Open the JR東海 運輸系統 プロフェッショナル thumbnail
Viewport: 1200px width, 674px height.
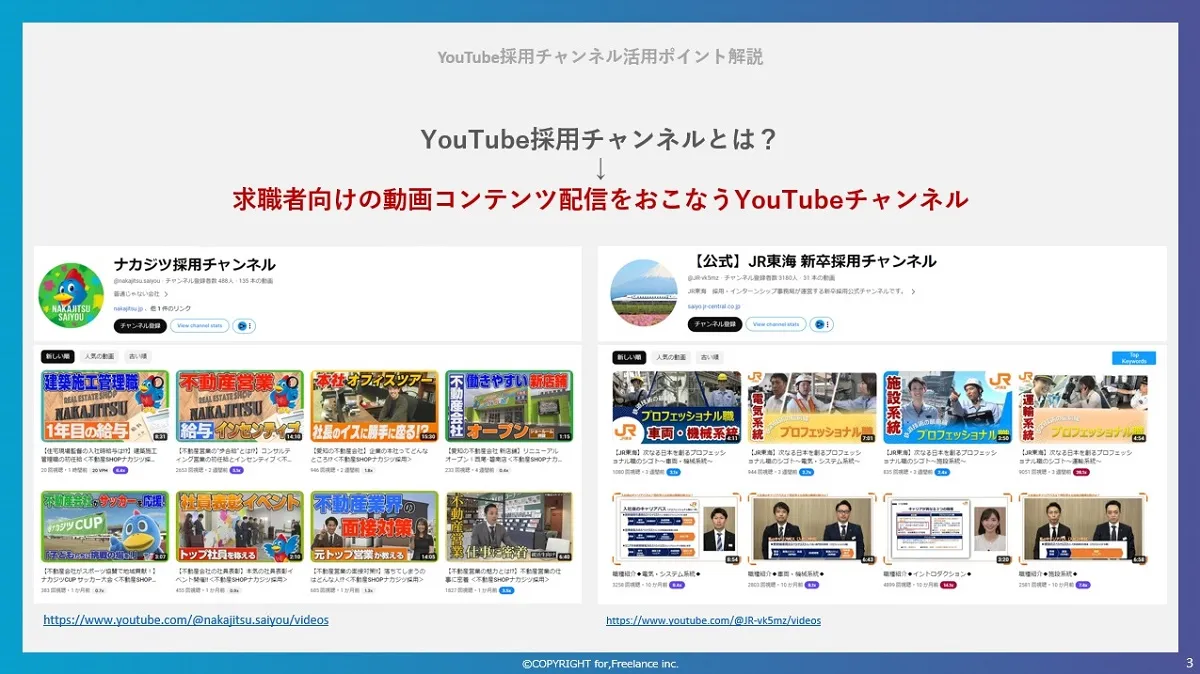1083,408
